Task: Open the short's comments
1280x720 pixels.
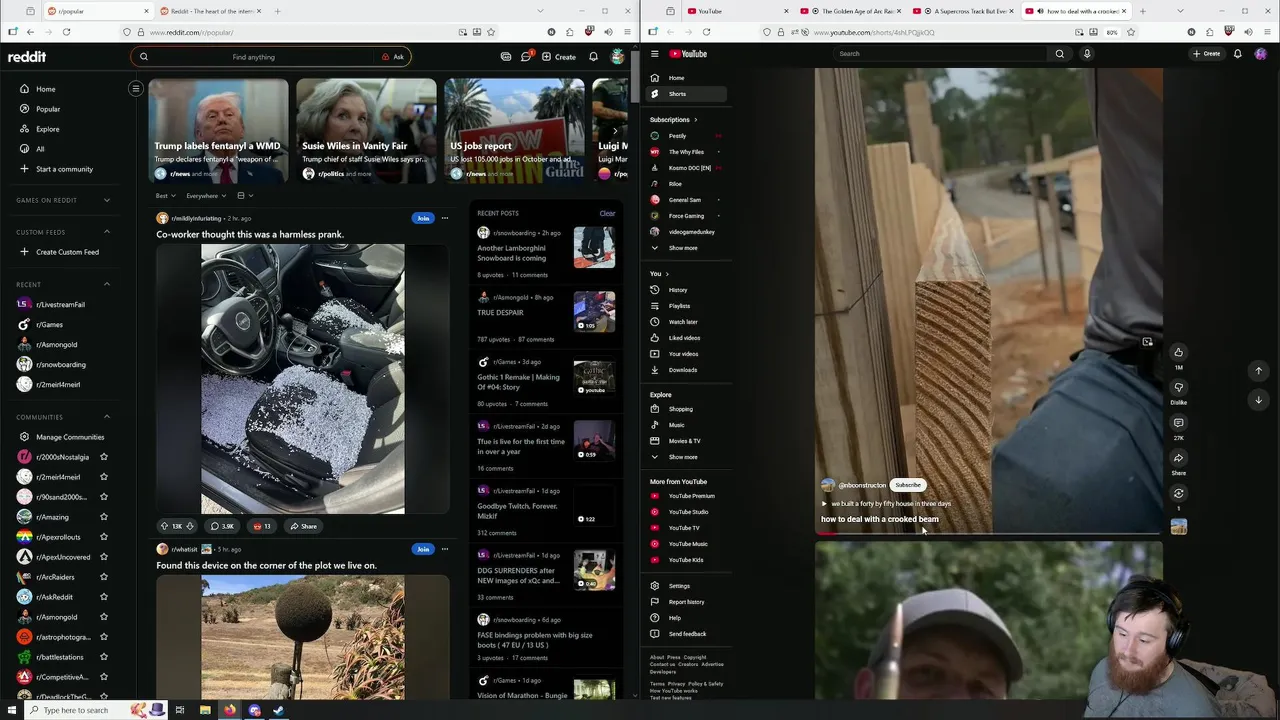Action: [x=1178, y=423]
